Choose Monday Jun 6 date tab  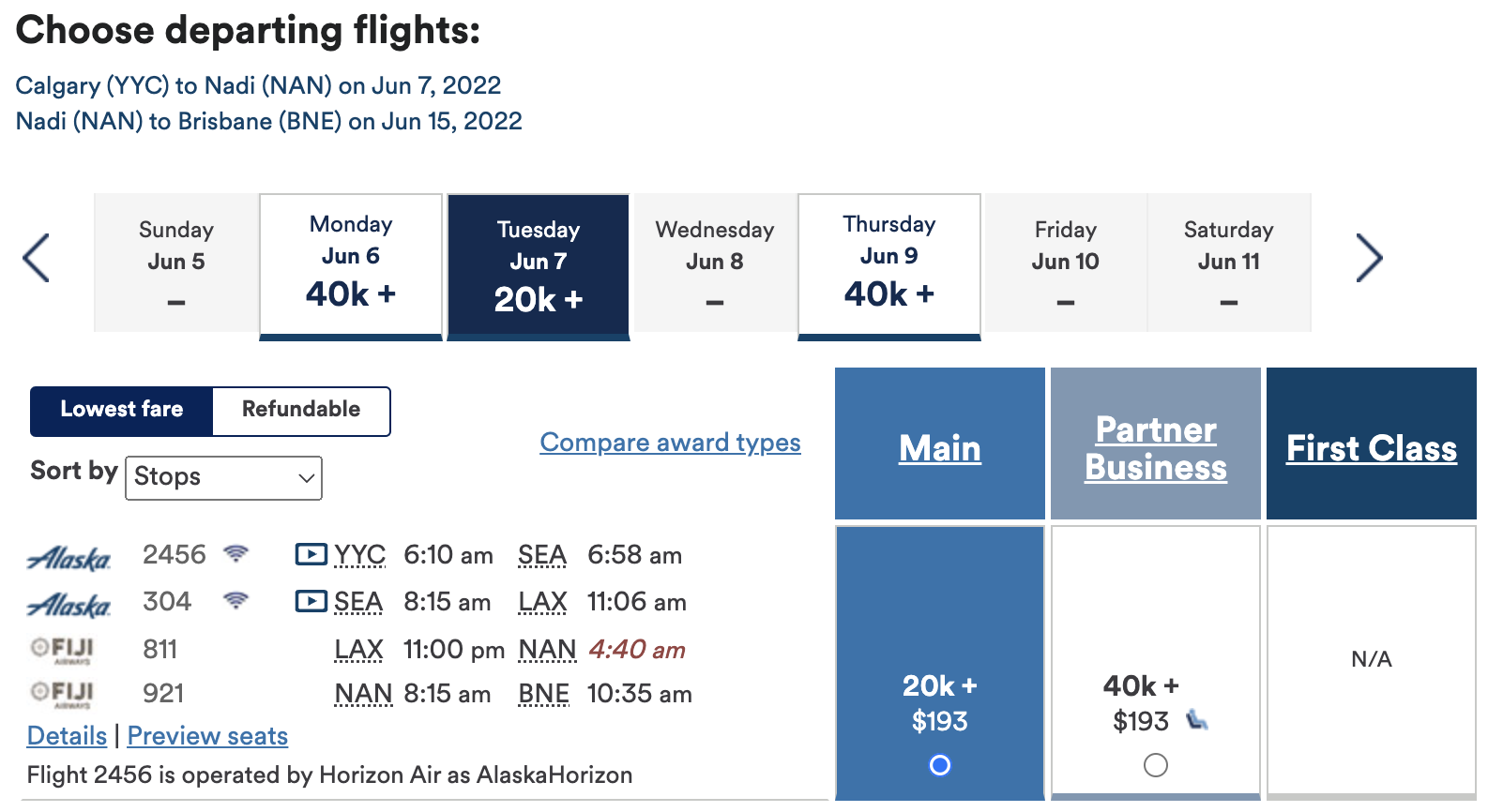pyautogui.click(x=351, y=263)
